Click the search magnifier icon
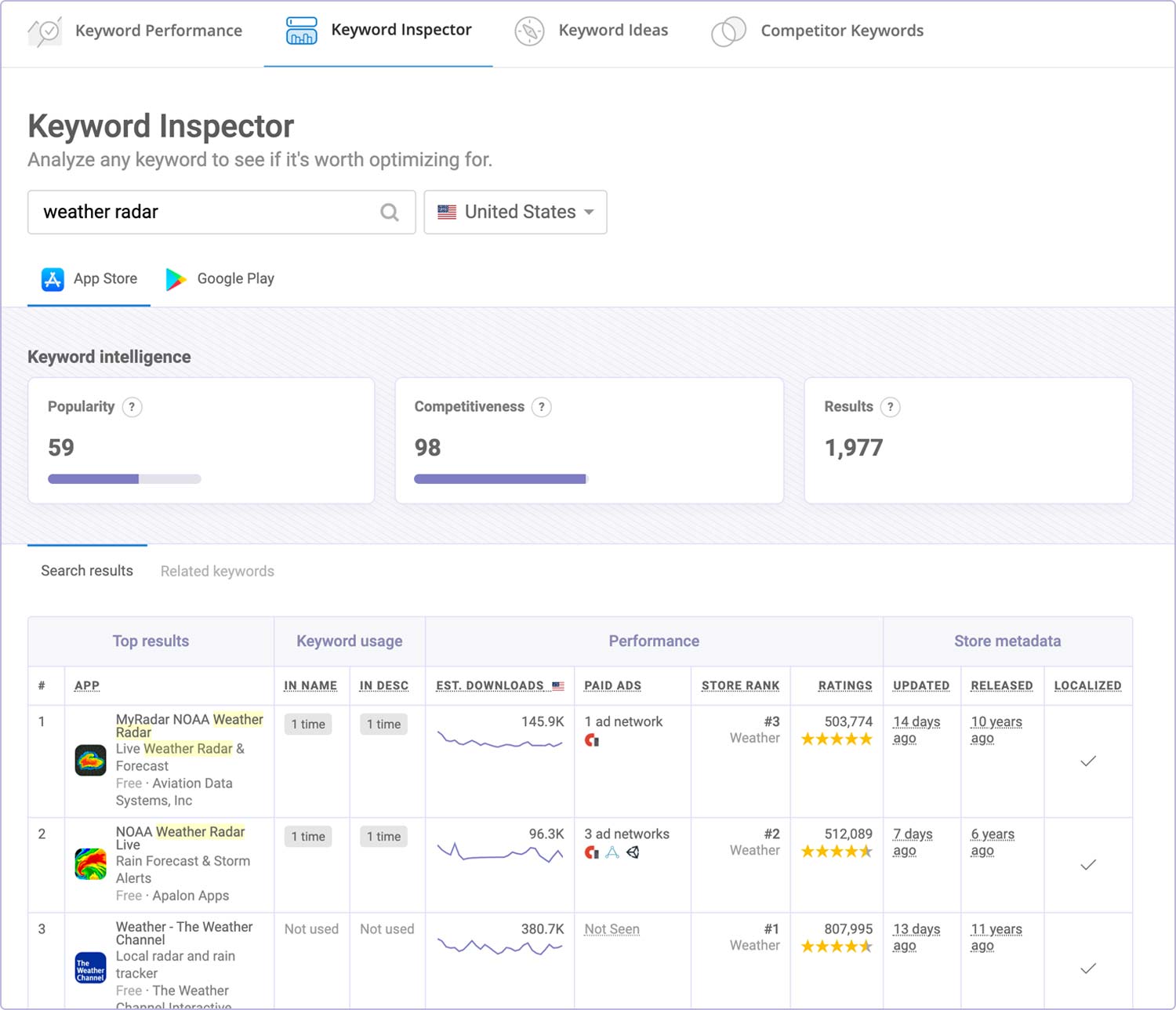 click(x=390, y=213)
